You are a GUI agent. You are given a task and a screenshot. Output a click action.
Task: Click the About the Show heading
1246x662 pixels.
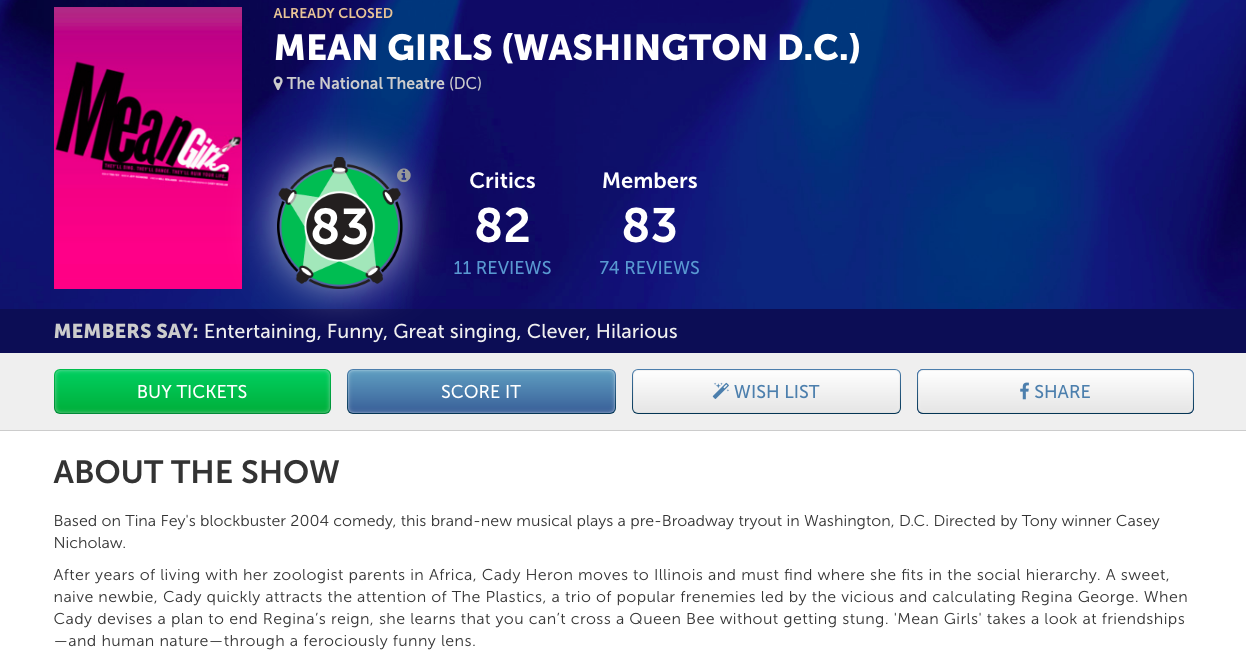(x=196, y=472)
